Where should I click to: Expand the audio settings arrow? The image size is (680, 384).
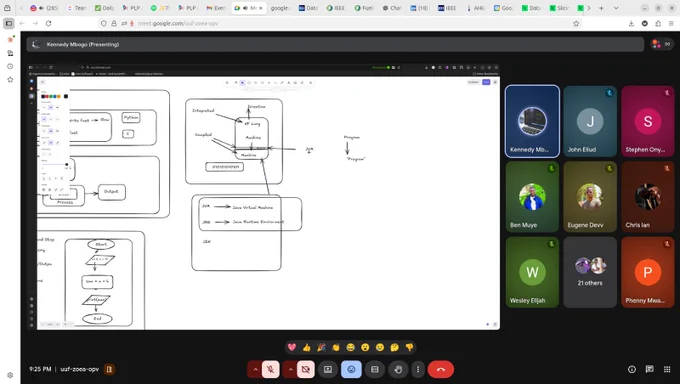pos(255,369)
